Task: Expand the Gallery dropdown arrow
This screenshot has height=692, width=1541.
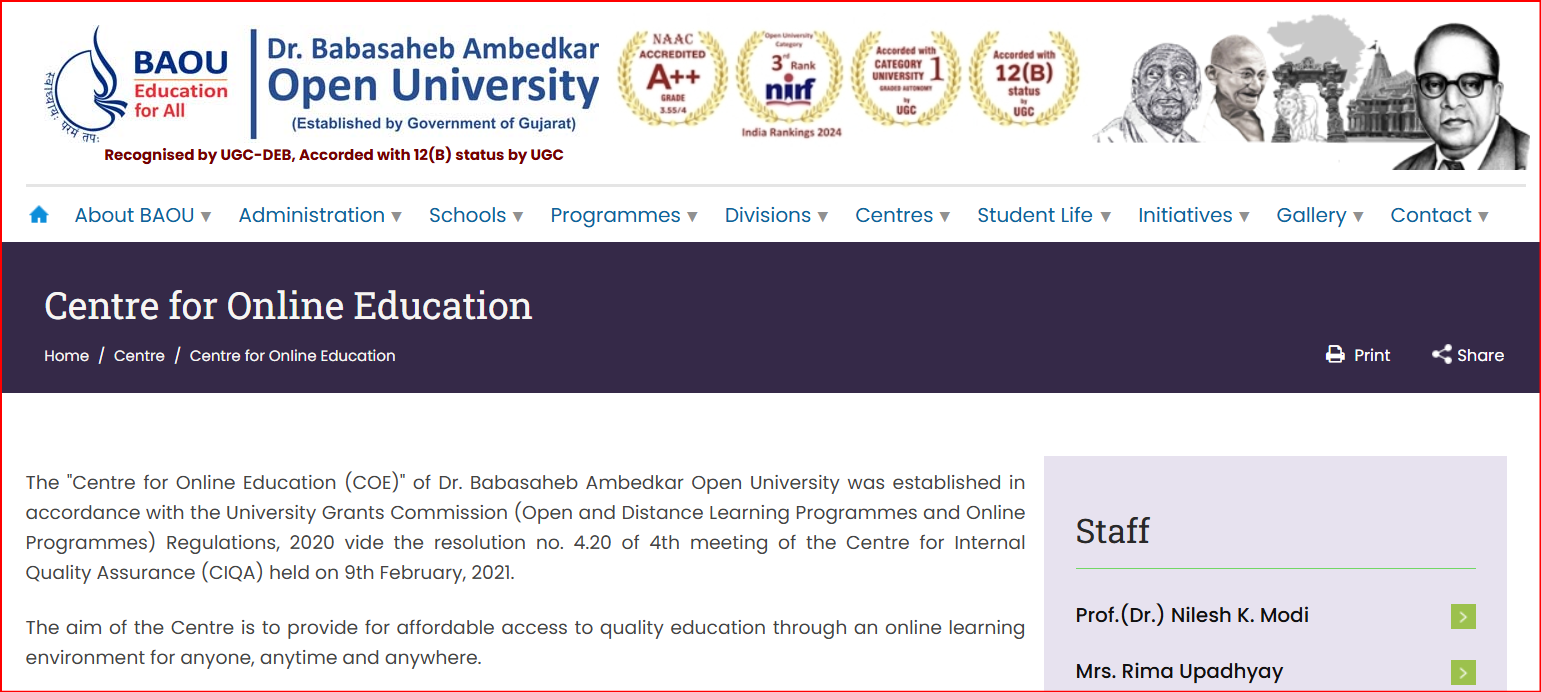Action: pyautogui.click(x=1358, y=216)
